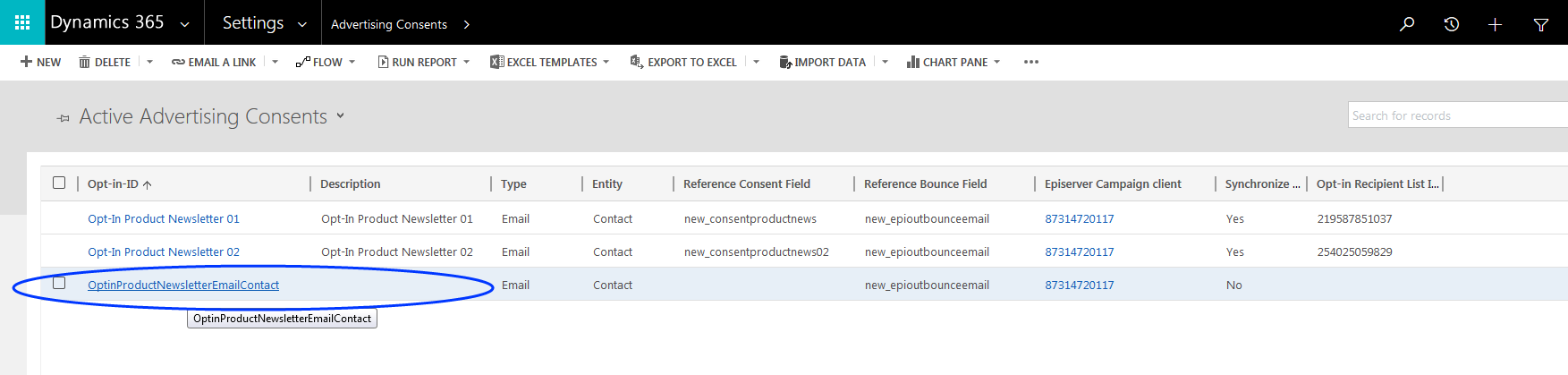
Task: Click Advertising Consents breadcrumb item
Action: tap(389, 24)
